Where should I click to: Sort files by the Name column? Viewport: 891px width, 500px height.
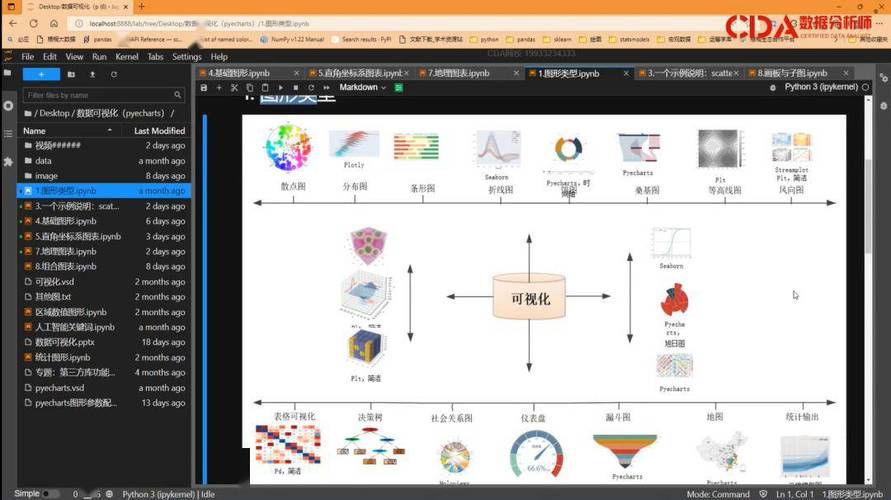coord(67,131)
